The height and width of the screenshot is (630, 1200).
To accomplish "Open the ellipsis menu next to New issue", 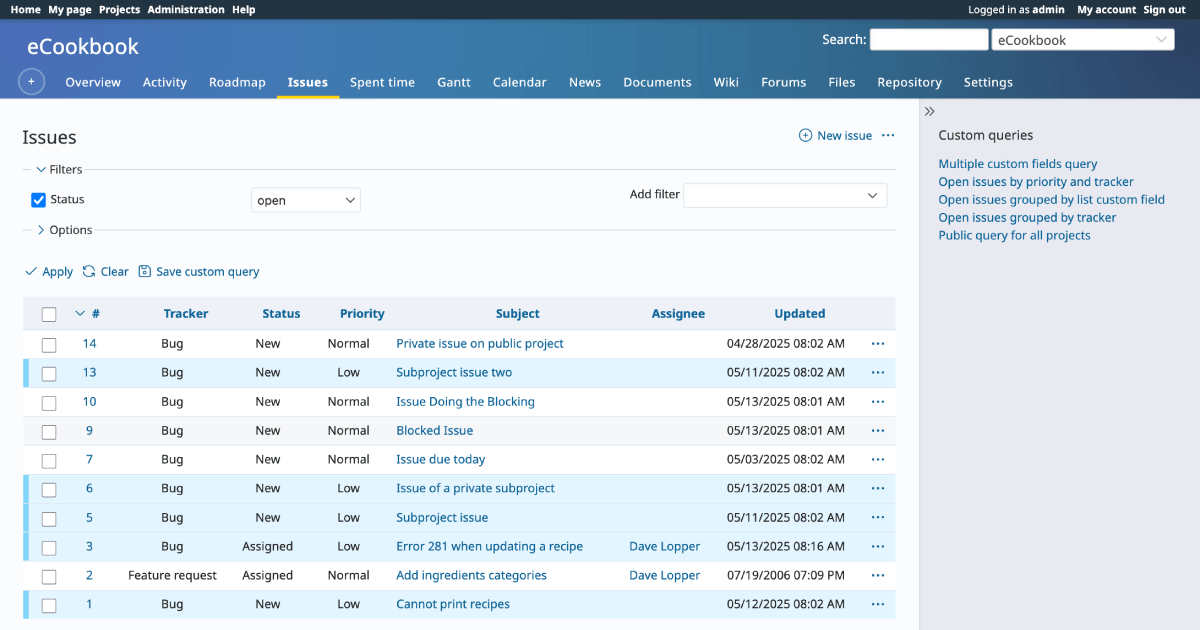I will click(x=888, y=135).
